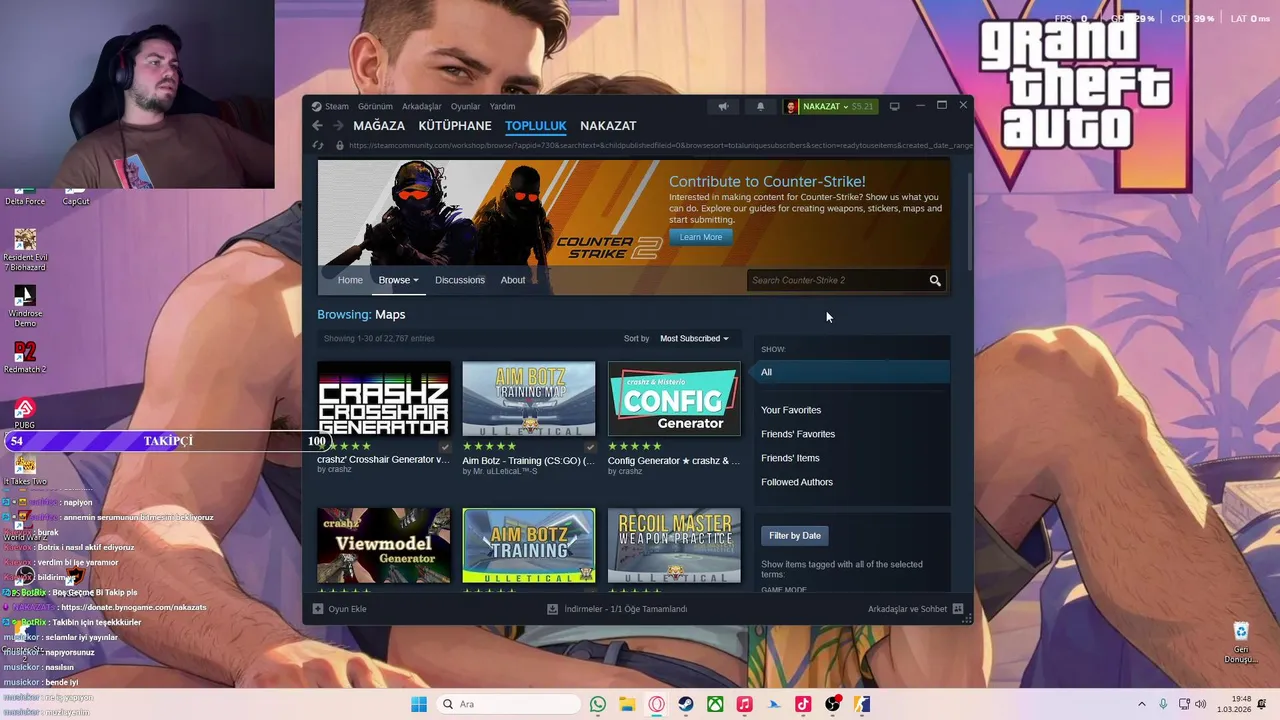This screenshot has height=720, width=1280.
Task: Open the Recoil Master Weapon Practice thumbnail
Action: tap(674, 545)
